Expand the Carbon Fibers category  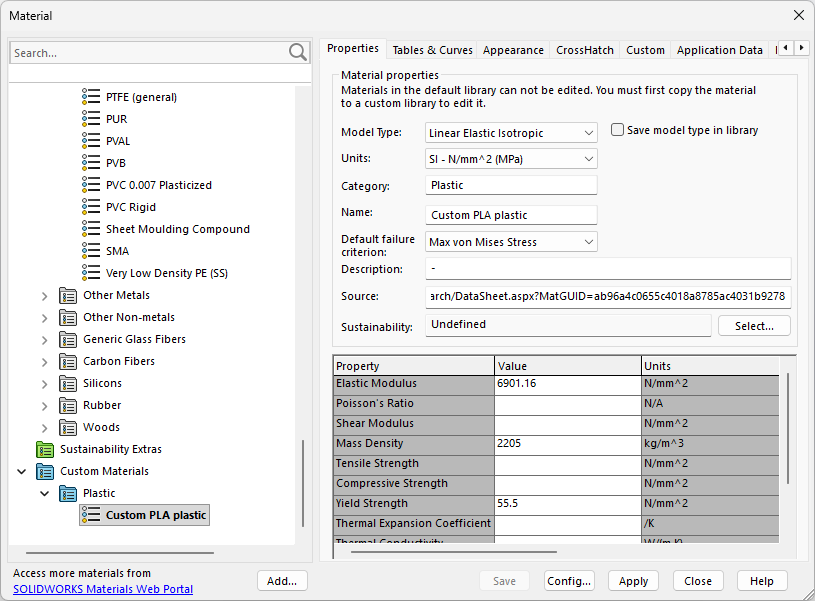click(45, 362)
